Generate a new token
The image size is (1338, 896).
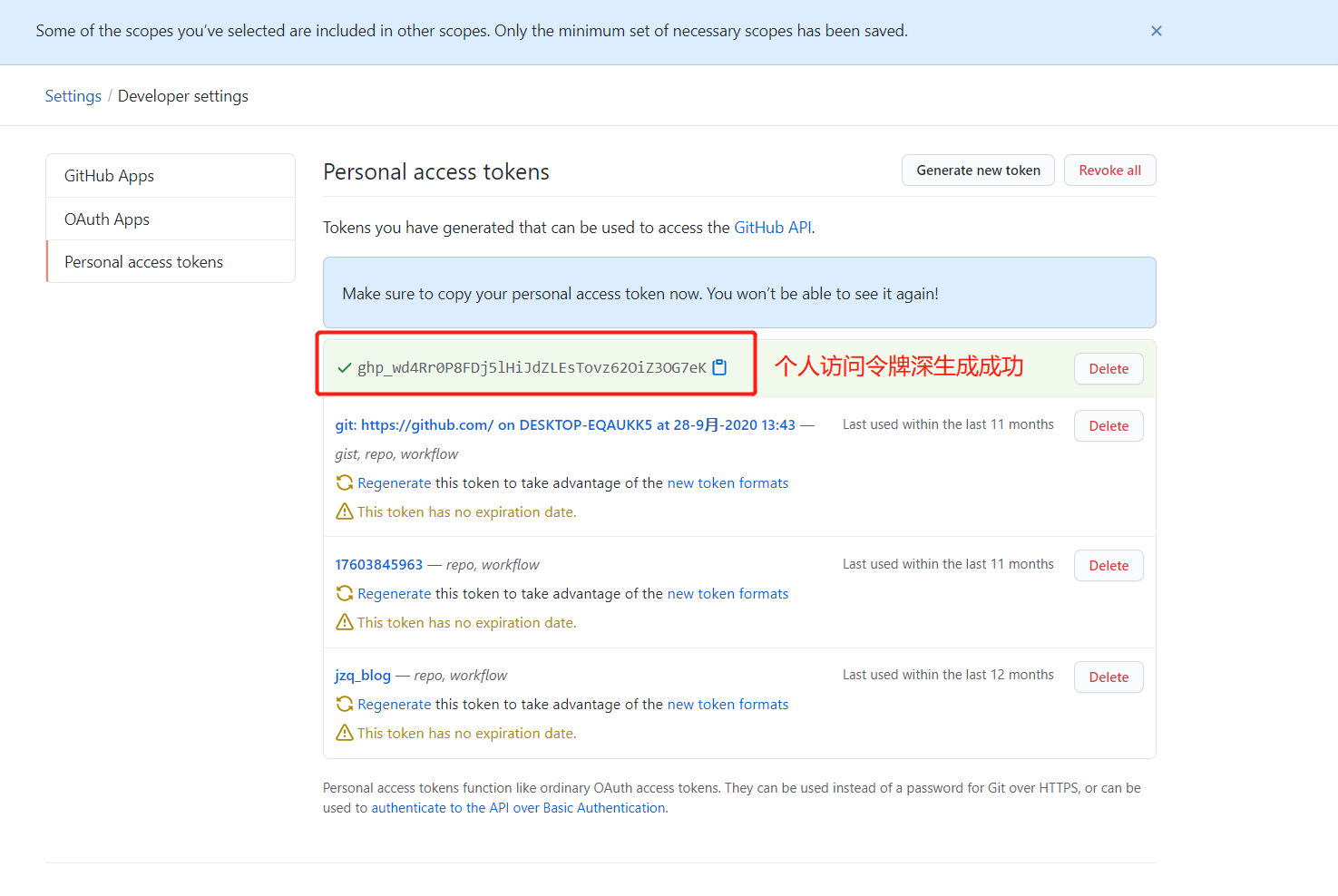tap(978, 170)
